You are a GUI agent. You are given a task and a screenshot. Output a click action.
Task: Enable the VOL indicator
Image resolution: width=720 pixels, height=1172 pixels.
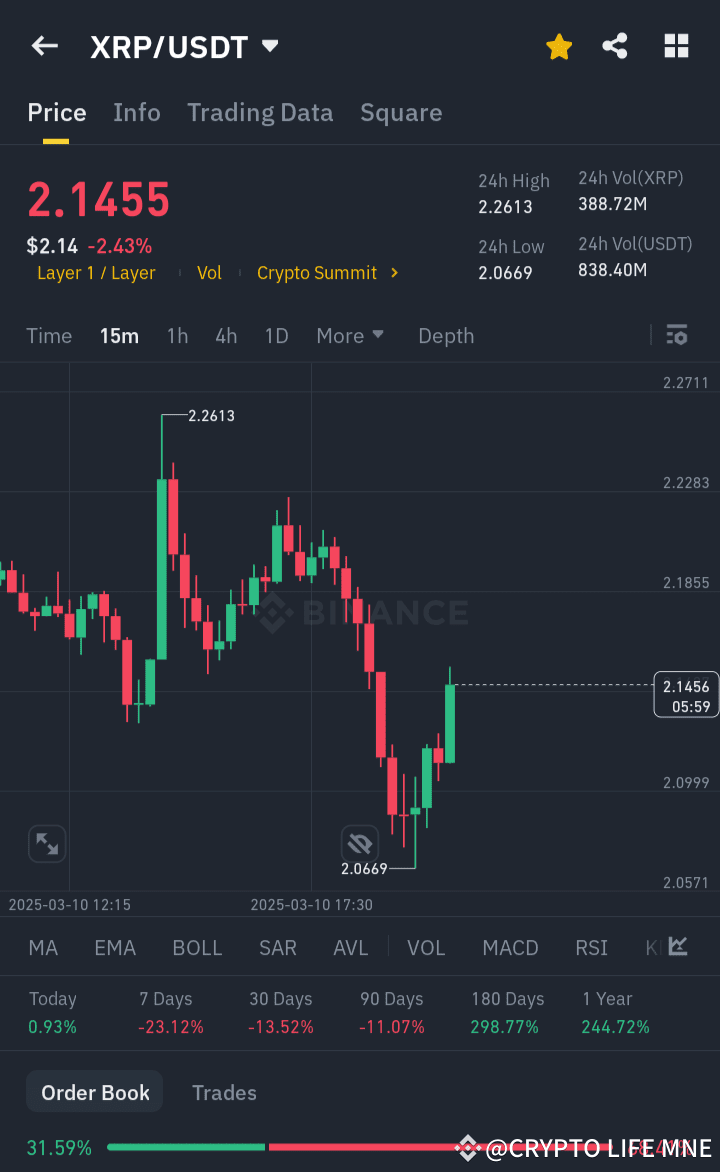tap(426, 947)
